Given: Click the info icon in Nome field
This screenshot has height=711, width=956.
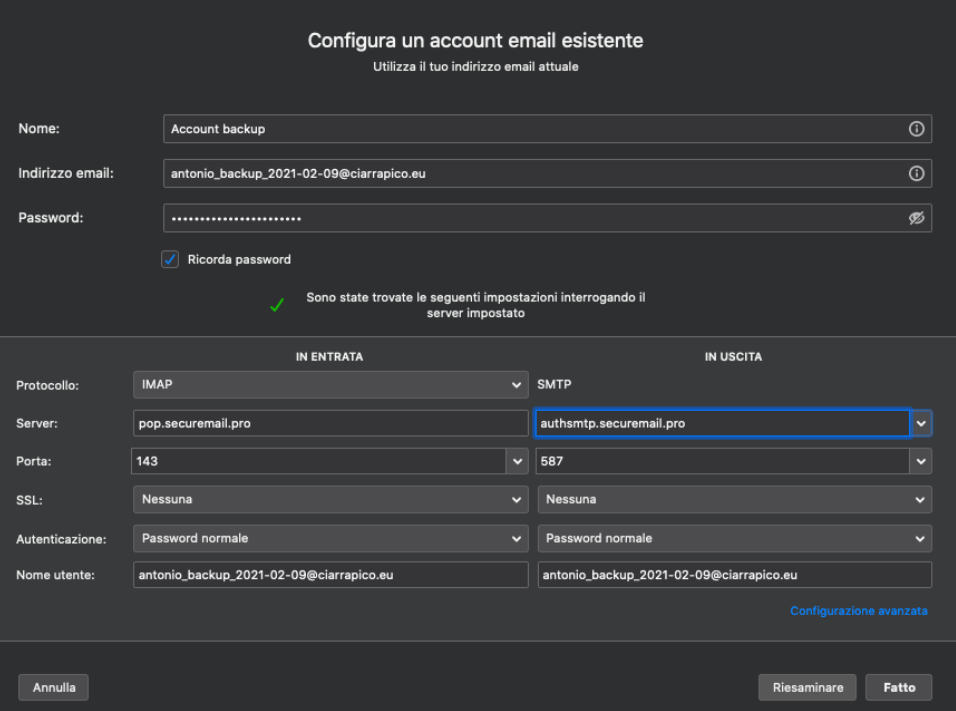Looking at the screenshot, I should pos(915,129).
